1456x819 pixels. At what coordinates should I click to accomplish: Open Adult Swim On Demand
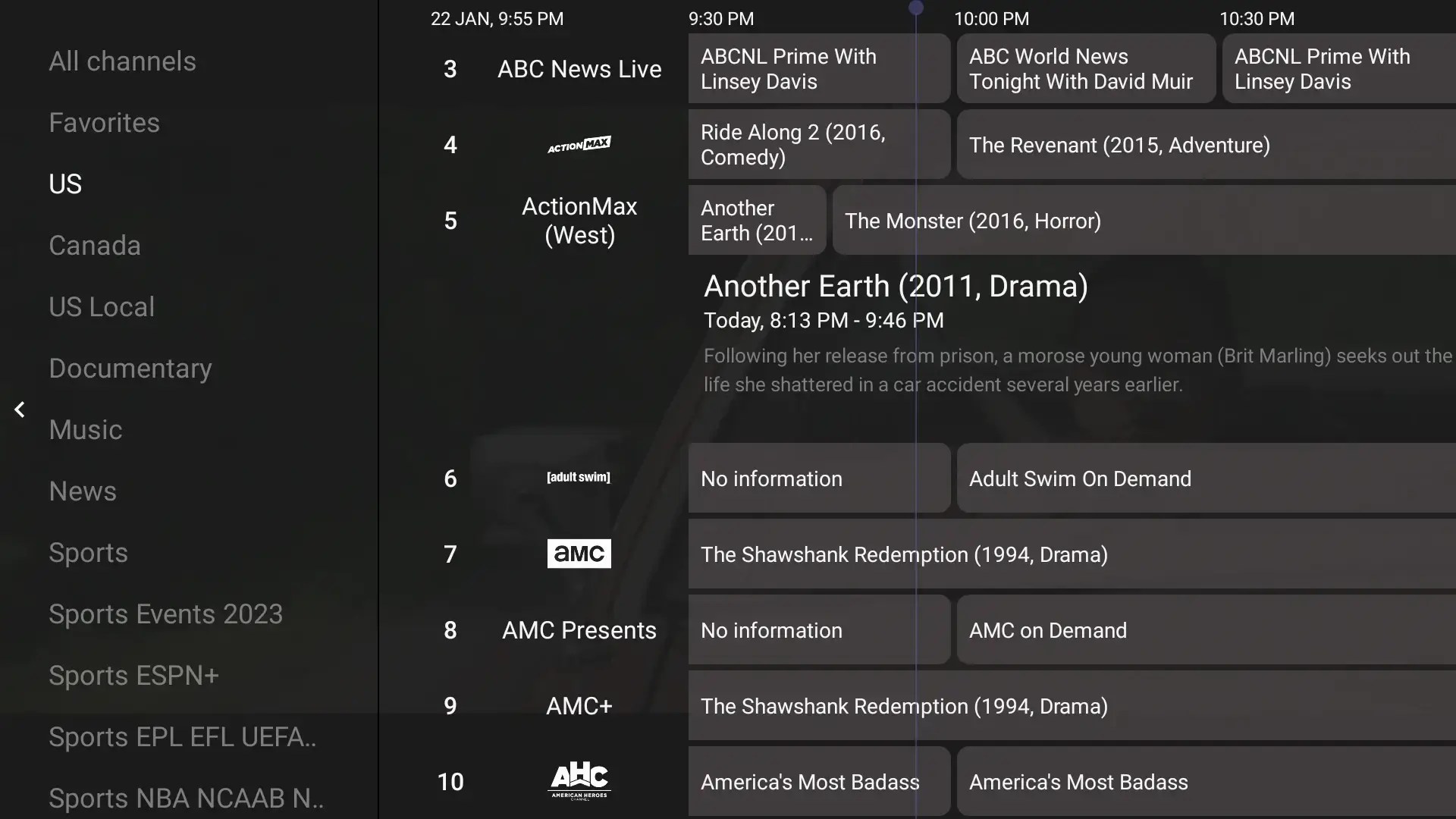click(1207, 478)
